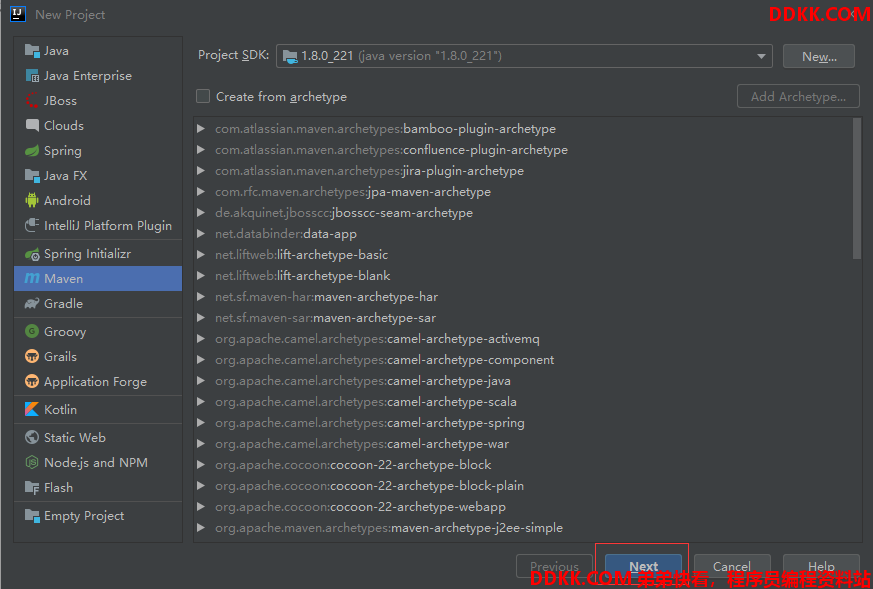Click the Next button
Viewport: 873px width, 589px height.
(643, 566)
